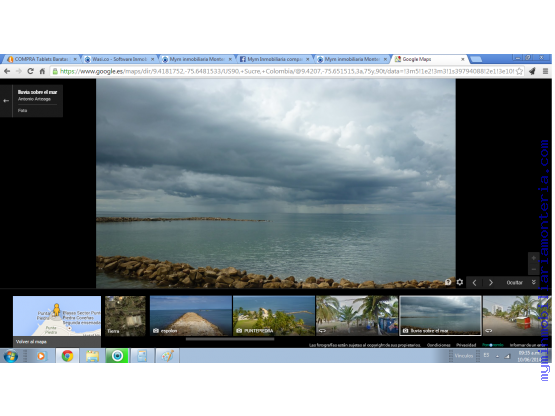This screenshot has height=416, width=555.
Task: Click the photo title 'lluvia sobre el mar'
Action: 38,92
